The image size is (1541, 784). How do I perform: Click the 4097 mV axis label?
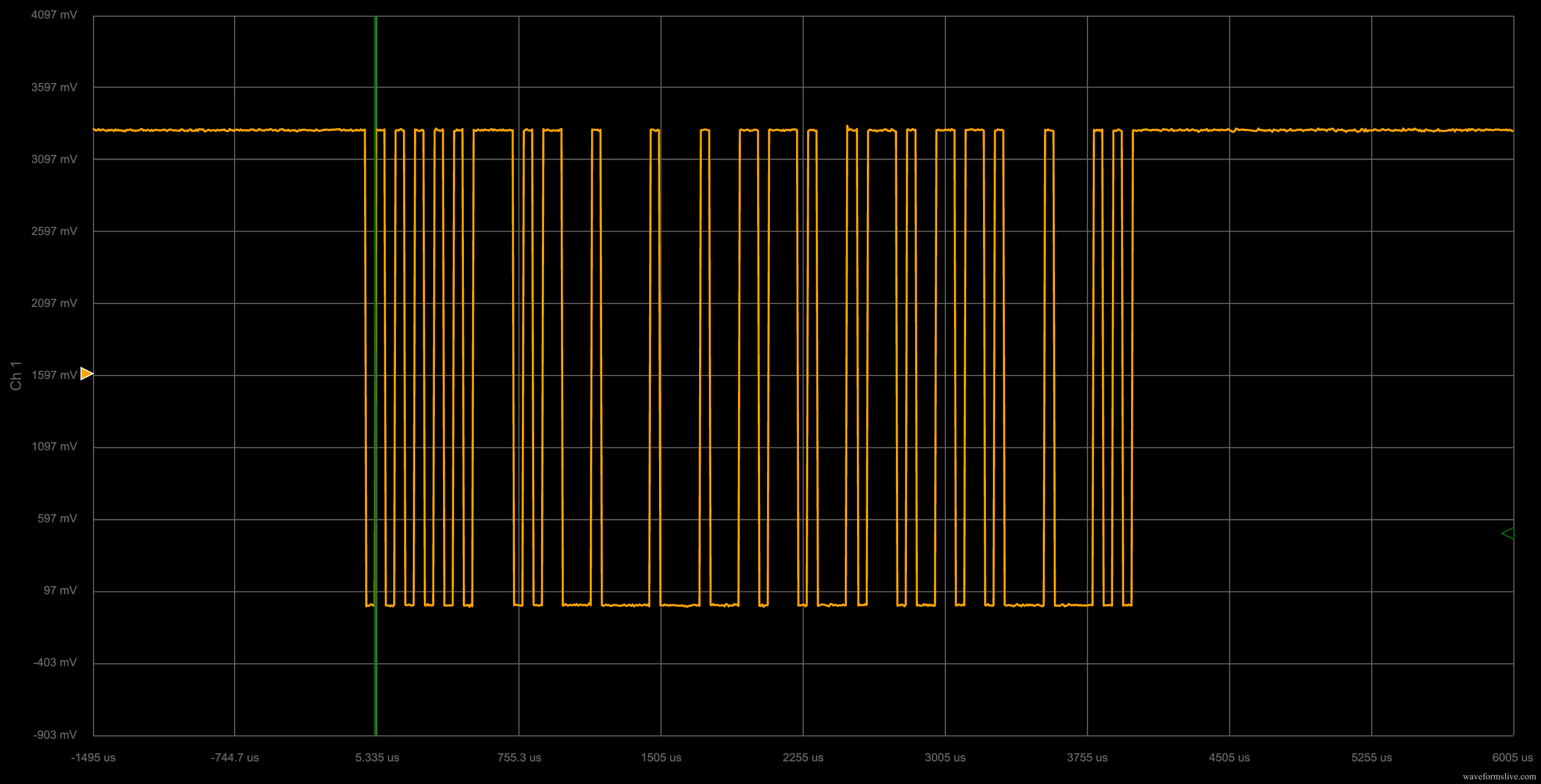point(54,15)
